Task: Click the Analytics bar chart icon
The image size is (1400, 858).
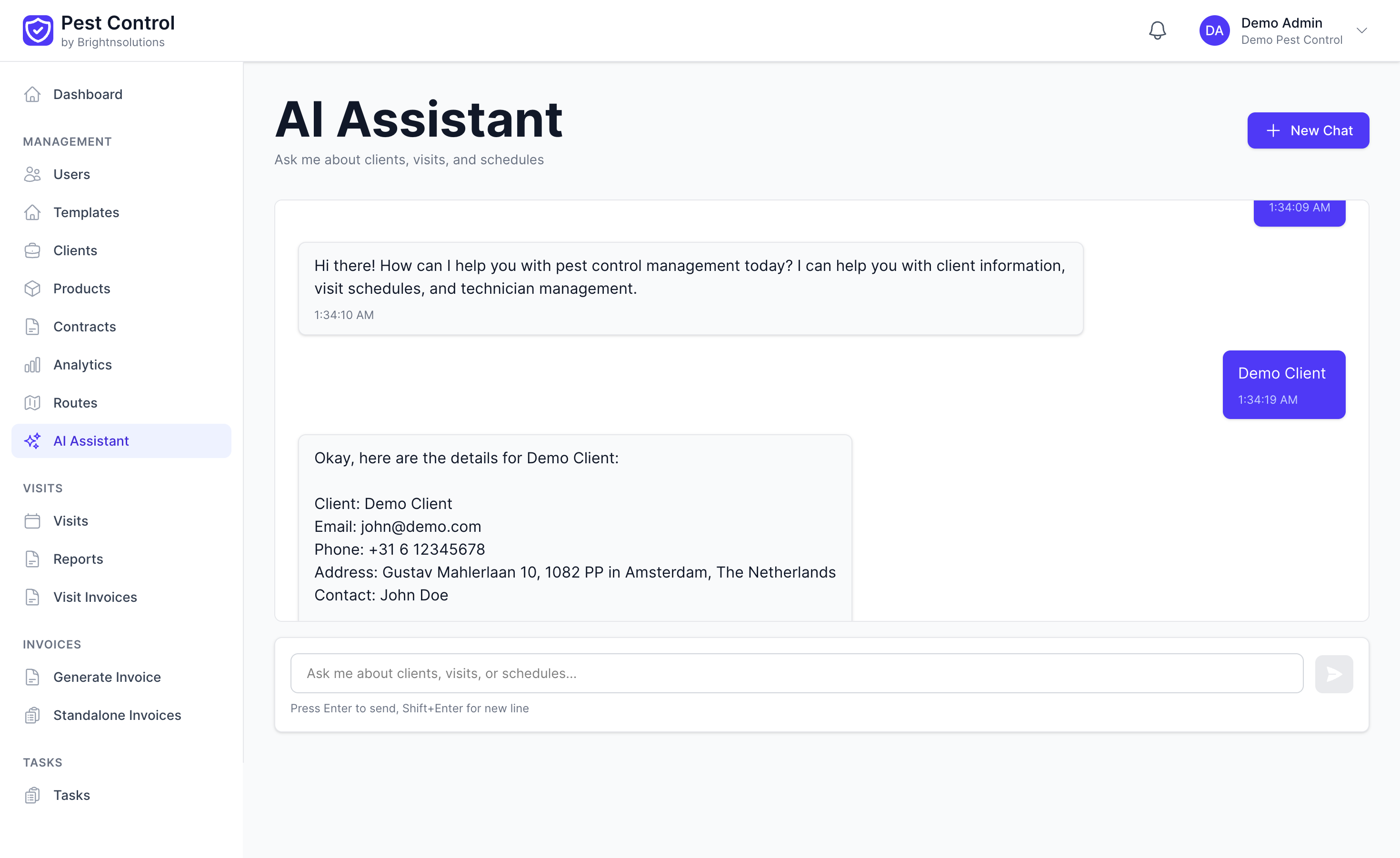Action: (x=32, y=365)
